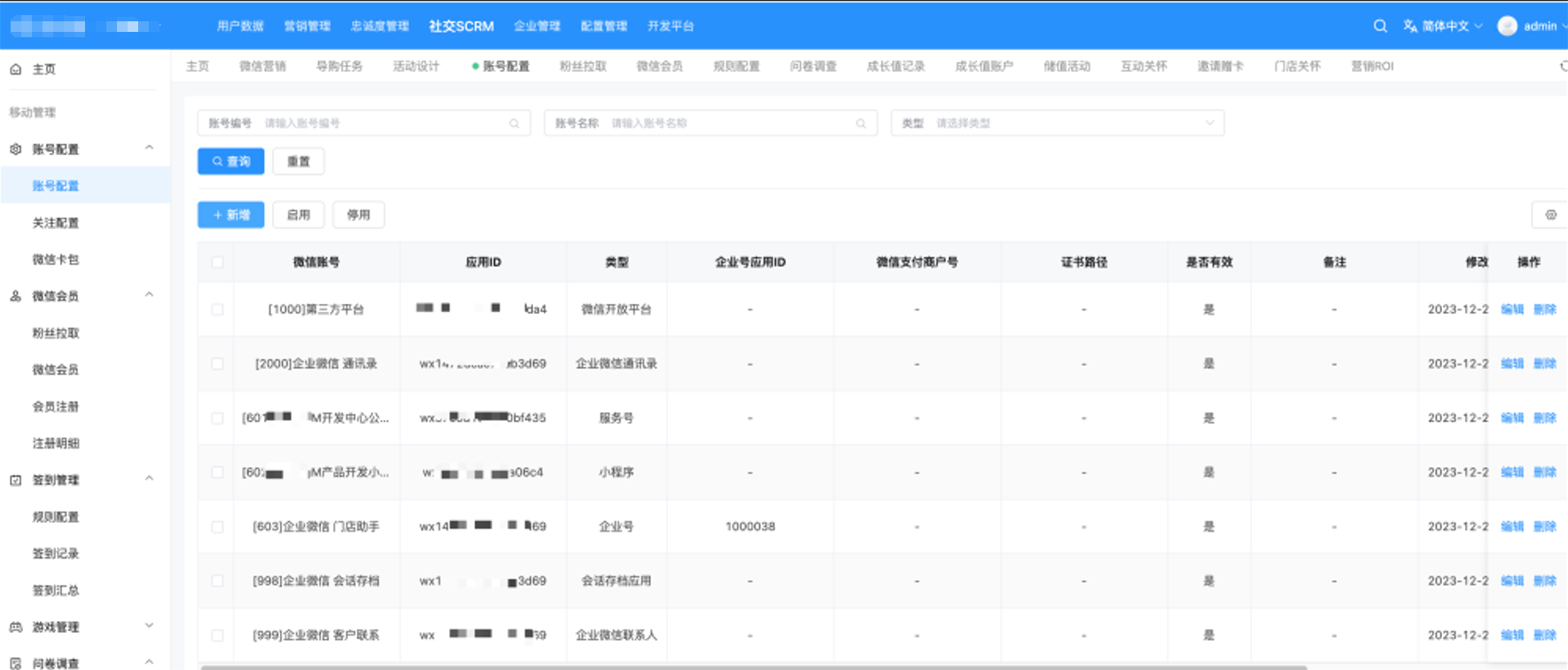Select 会员注册 in the sidebar

coord(56,407)
